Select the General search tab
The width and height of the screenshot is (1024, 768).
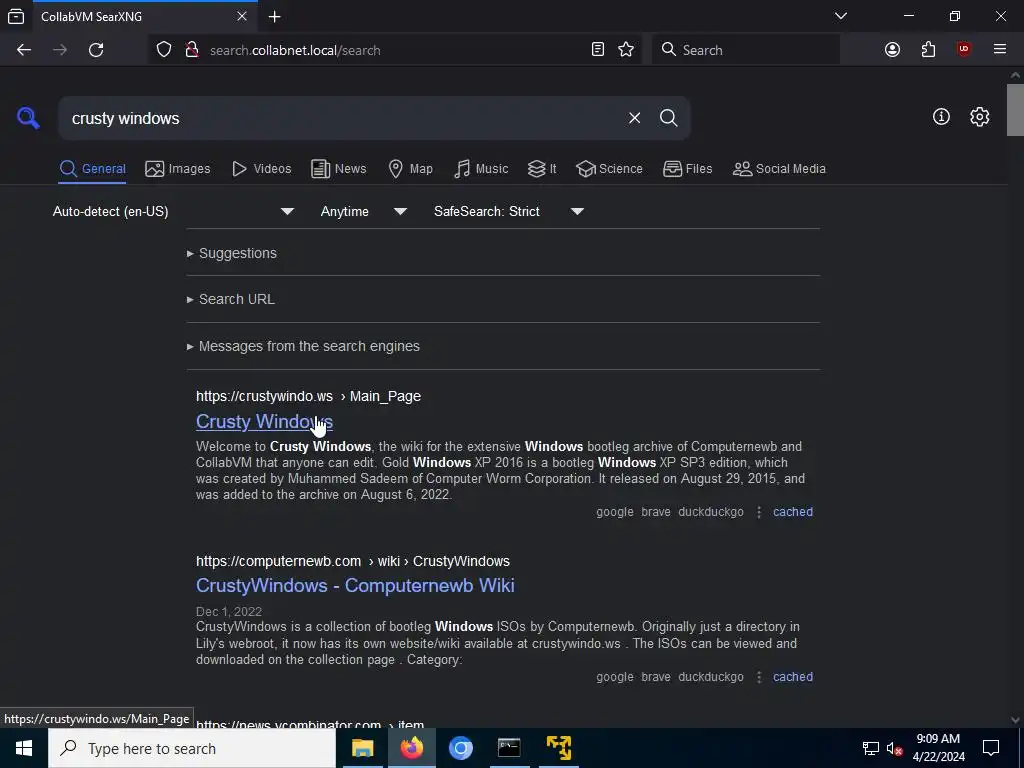(x=92, y=168)
